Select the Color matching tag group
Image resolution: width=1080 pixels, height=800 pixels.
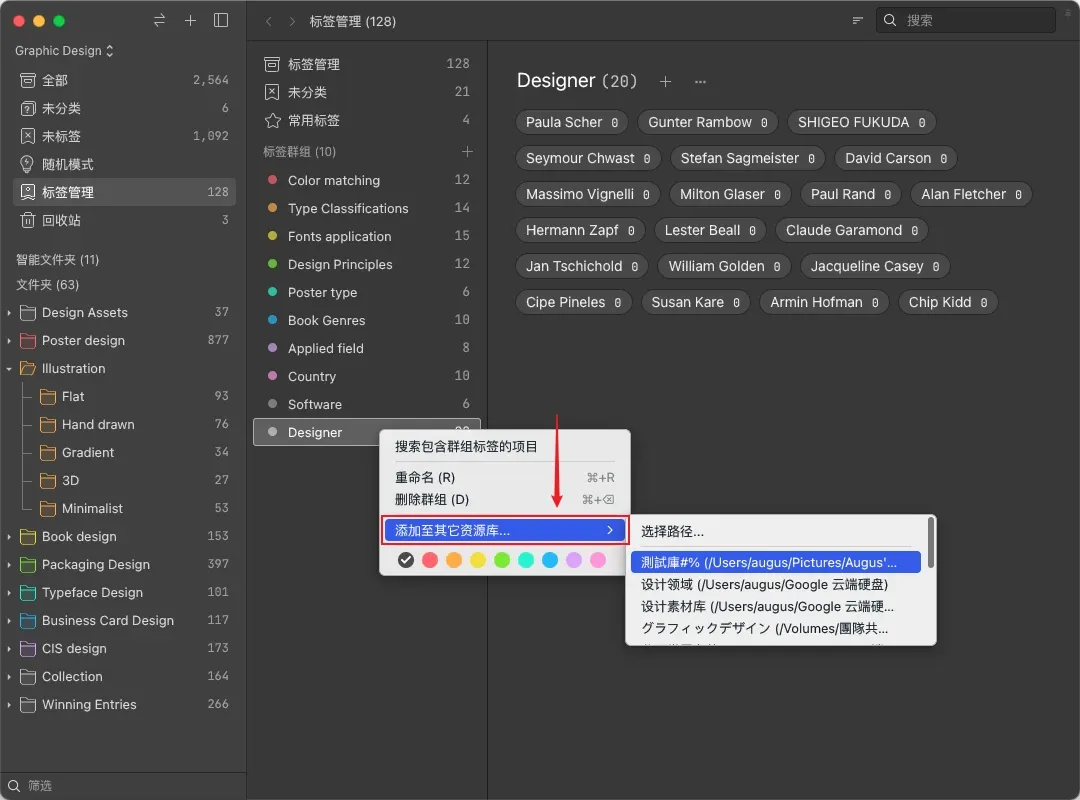click(x=367, y=181)
